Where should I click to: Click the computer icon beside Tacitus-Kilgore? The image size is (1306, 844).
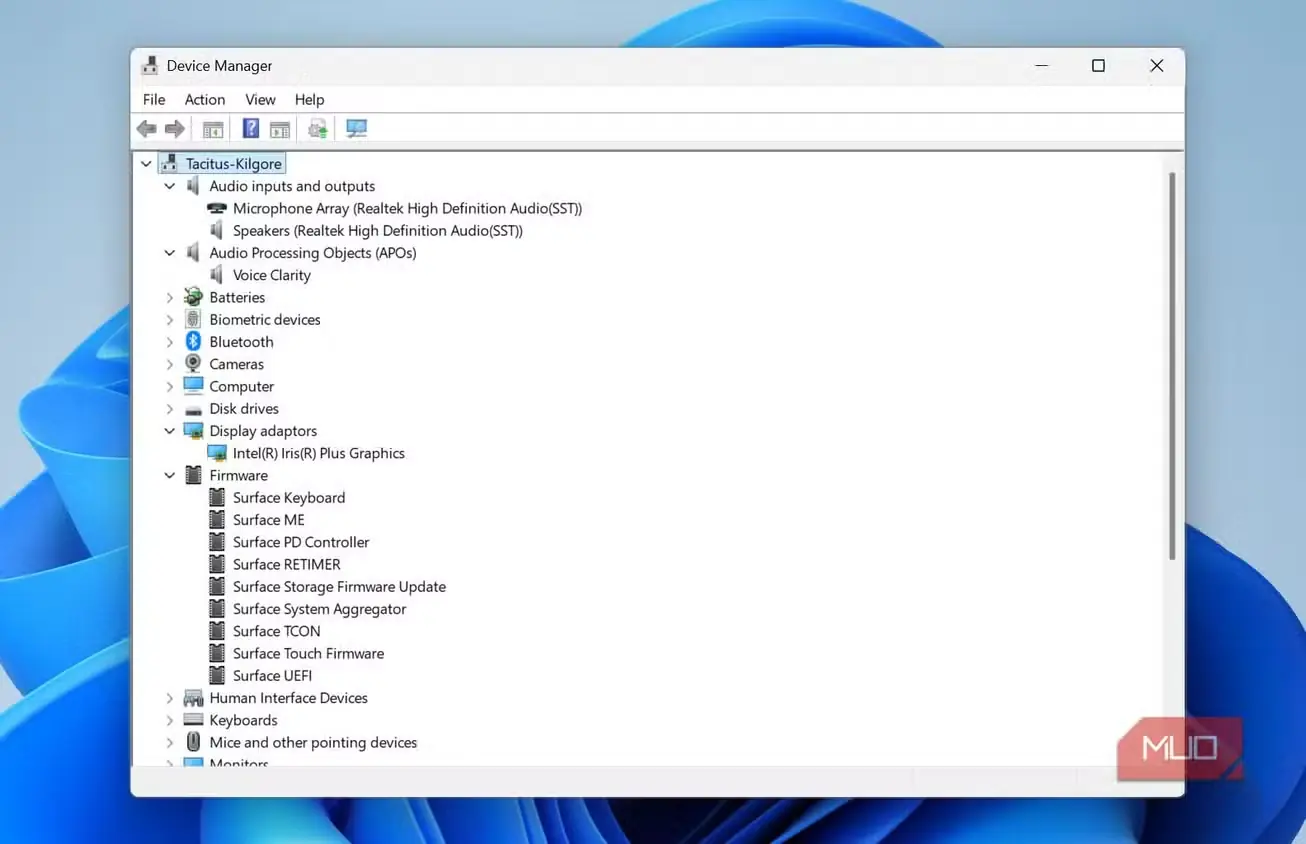click(x=169, y=164)
